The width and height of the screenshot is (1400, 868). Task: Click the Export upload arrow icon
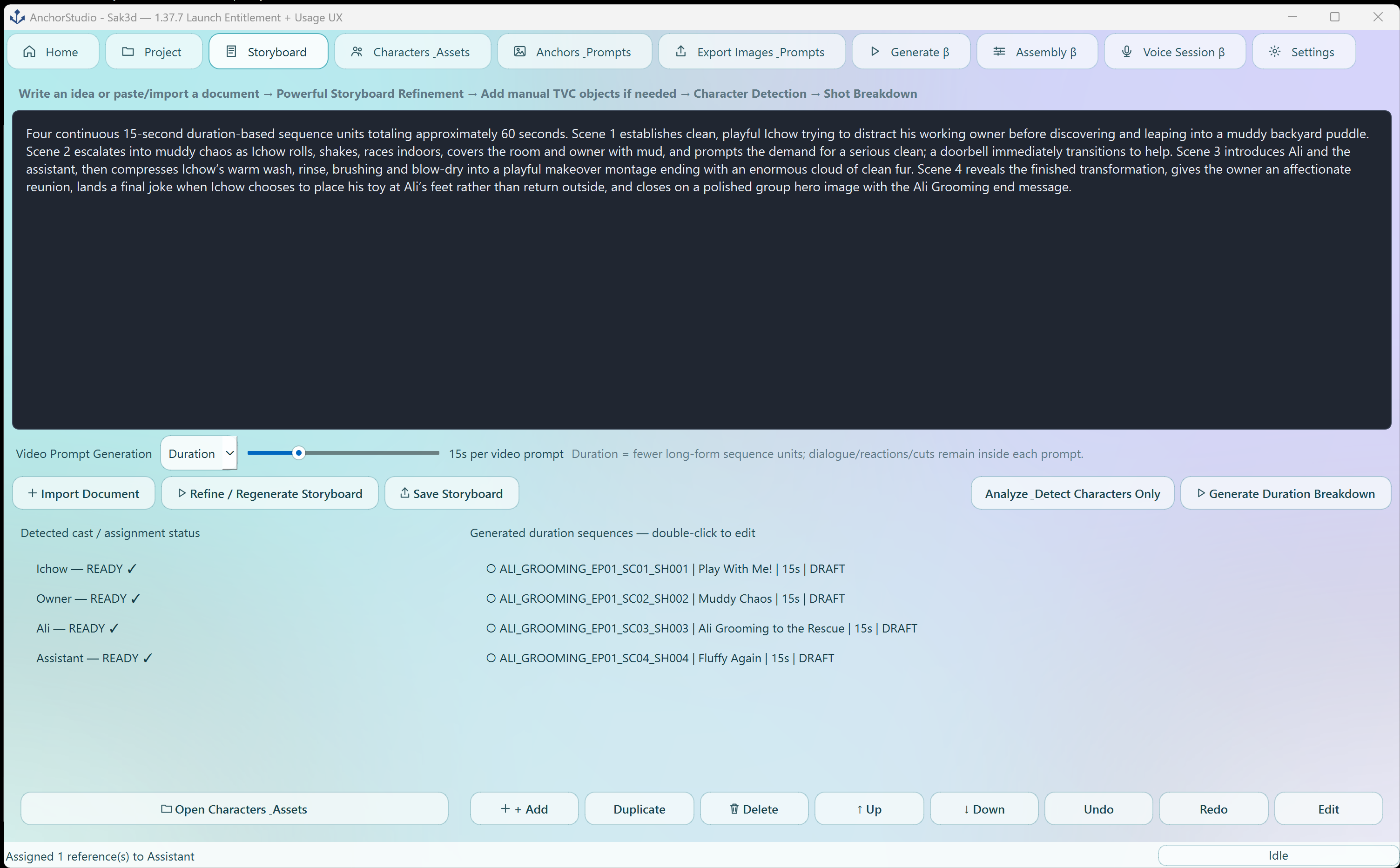(x=681, y=51)
